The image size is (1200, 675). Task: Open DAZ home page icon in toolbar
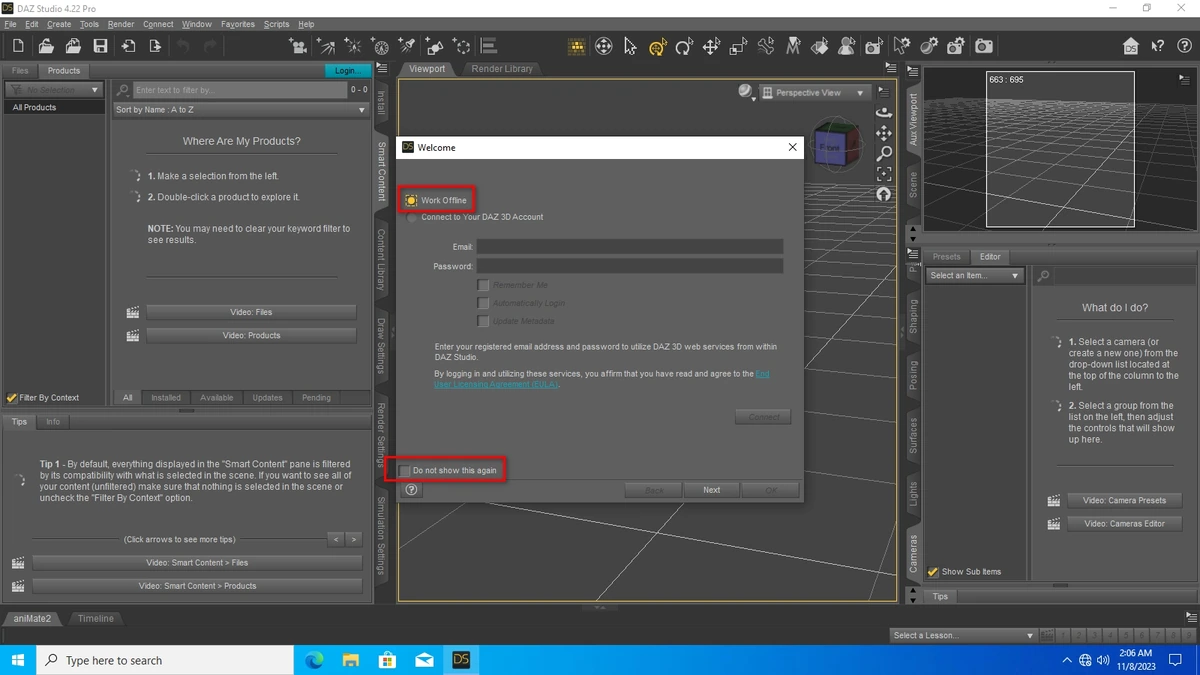1131,46
